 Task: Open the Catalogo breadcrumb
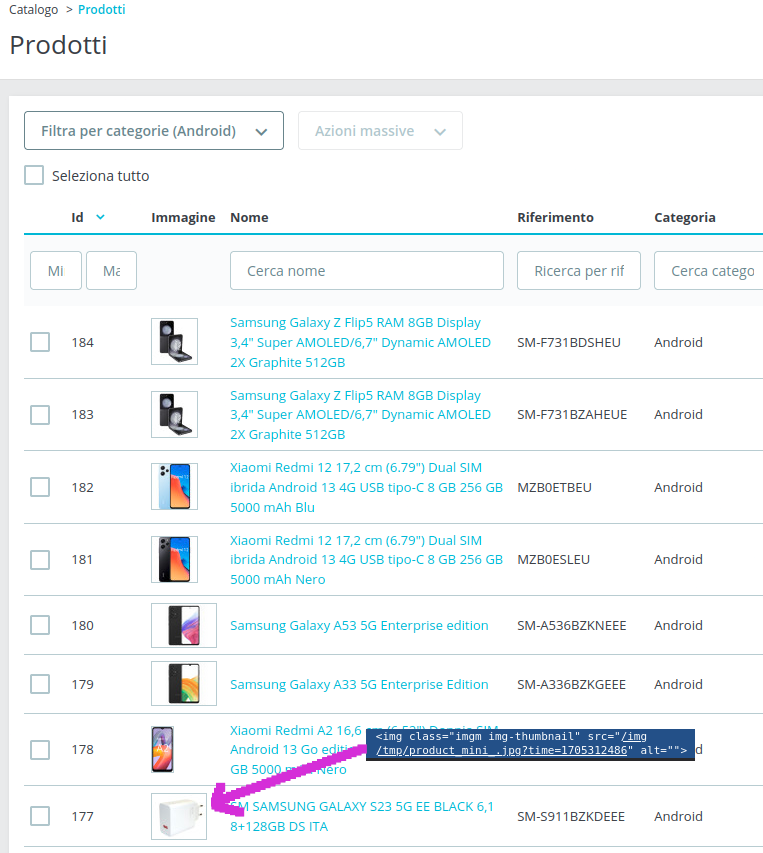pyautogui.click(x=34, y=9)
